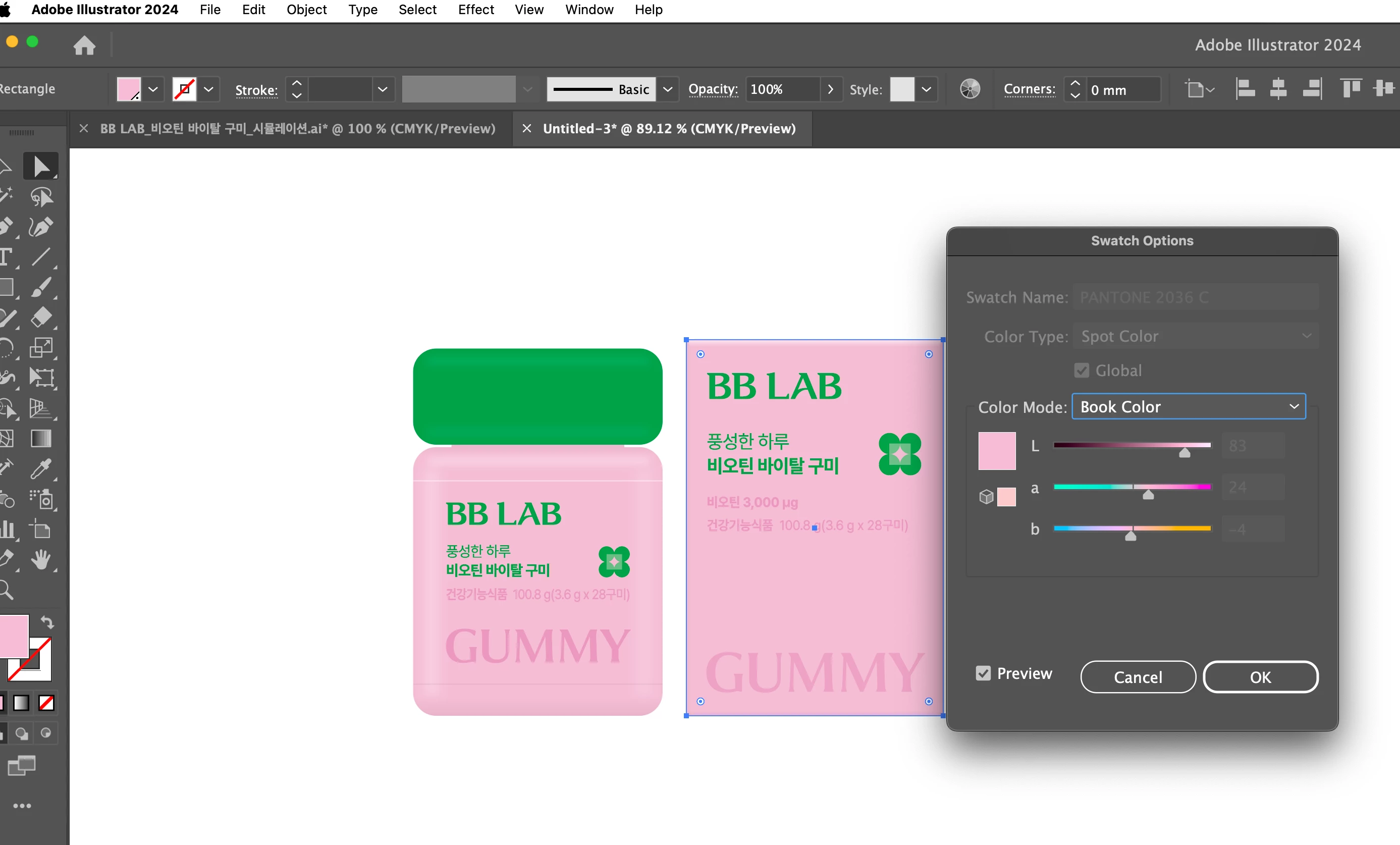The image size is (1400, 845).
Task: Click Swap Fill and Stroke arrow
Action: pos(48,623)
